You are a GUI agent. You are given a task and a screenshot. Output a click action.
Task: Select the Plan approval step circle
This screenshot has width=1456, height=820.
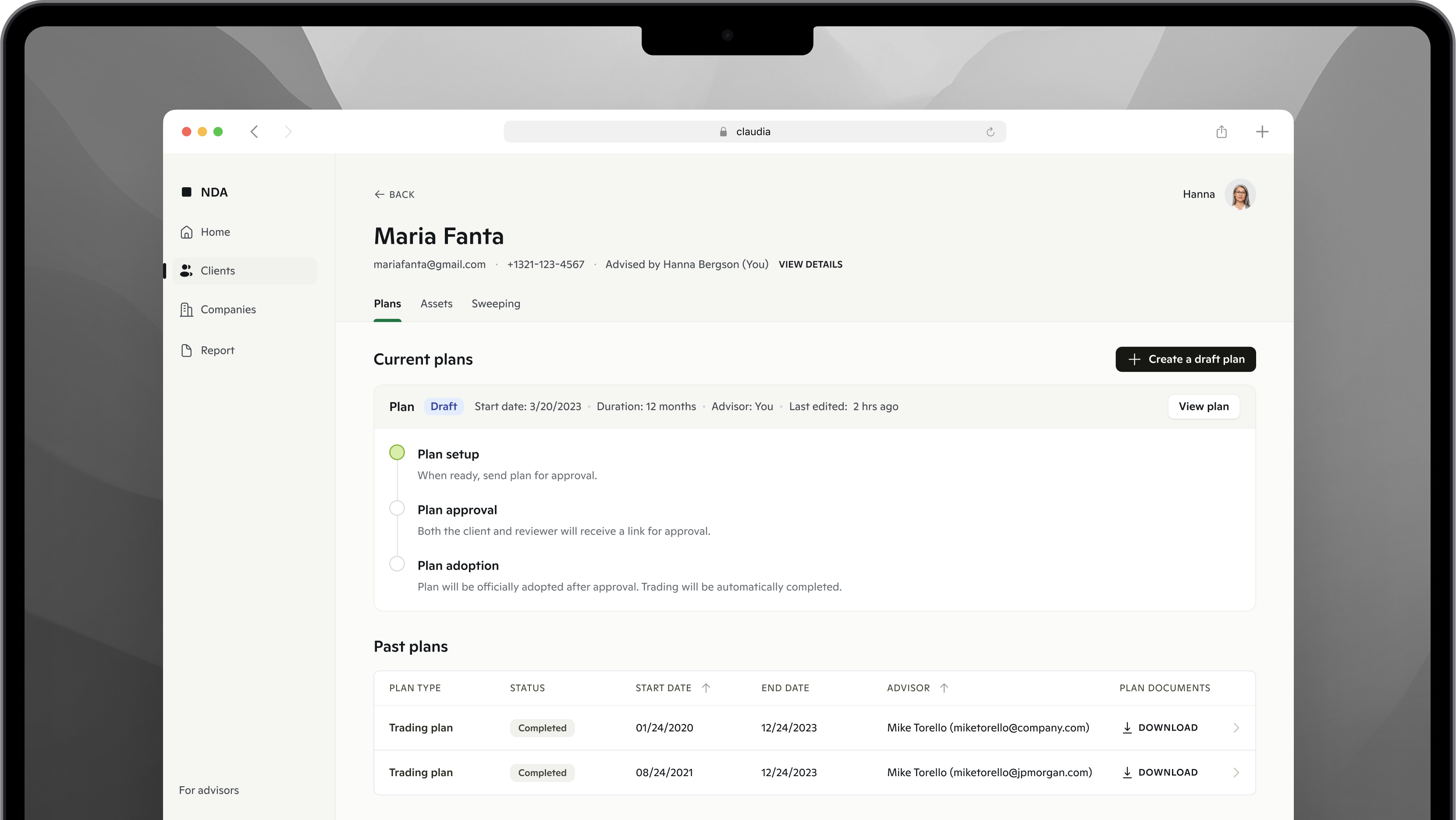point(397,508)
